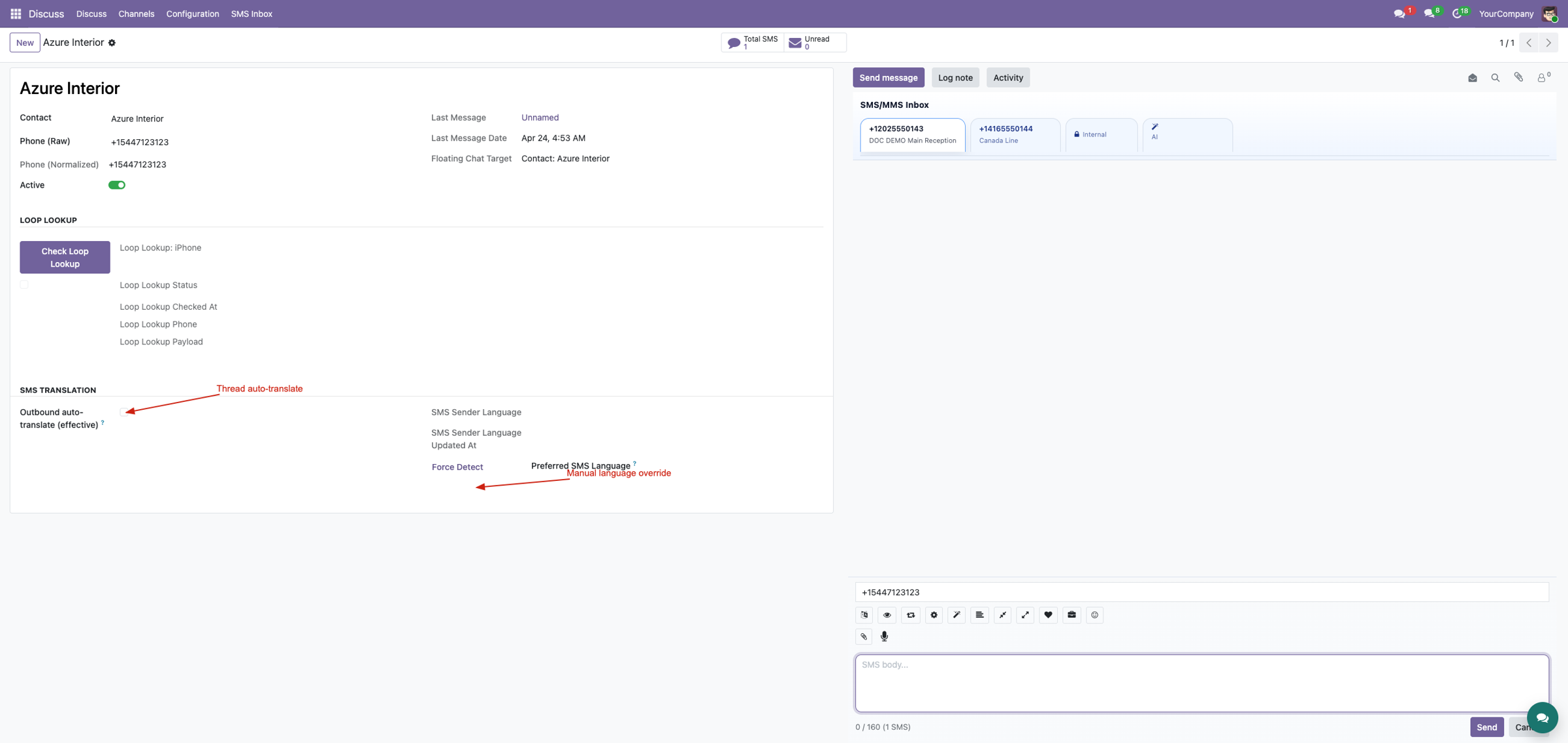Click the magic wand icon in composer toolbar
The image size is (1568, 743).
tap(956, 615)
